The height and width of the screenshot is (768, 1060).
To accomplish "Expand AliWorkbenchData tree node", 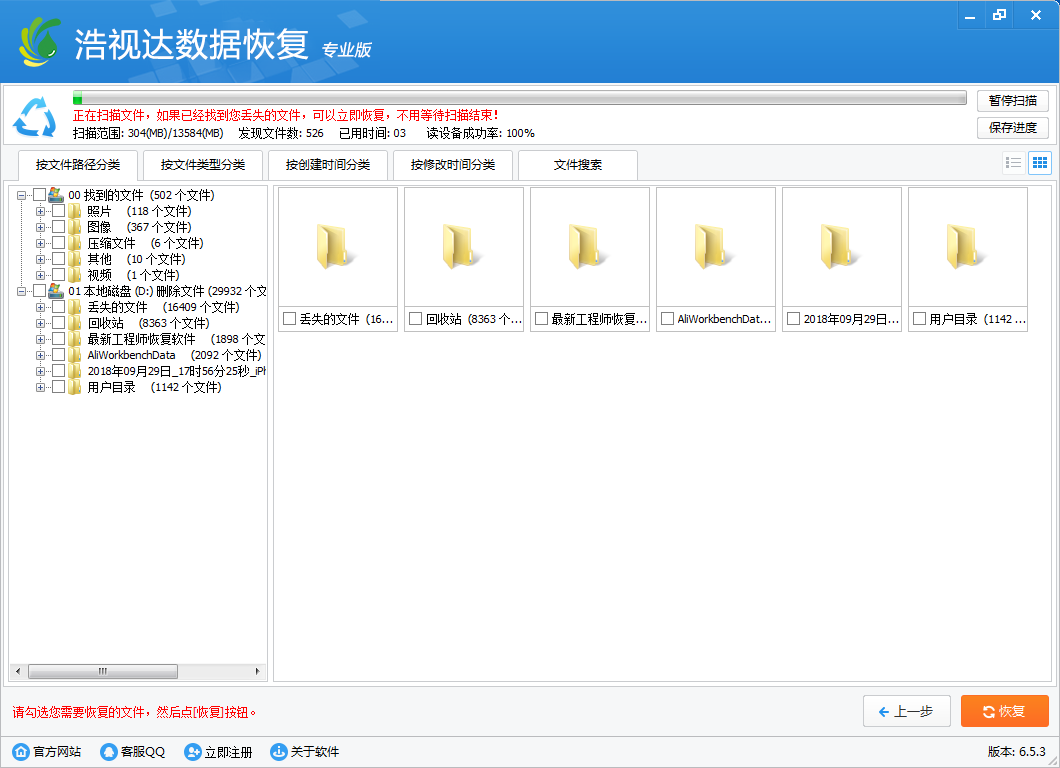I will [x=41, y=355].
